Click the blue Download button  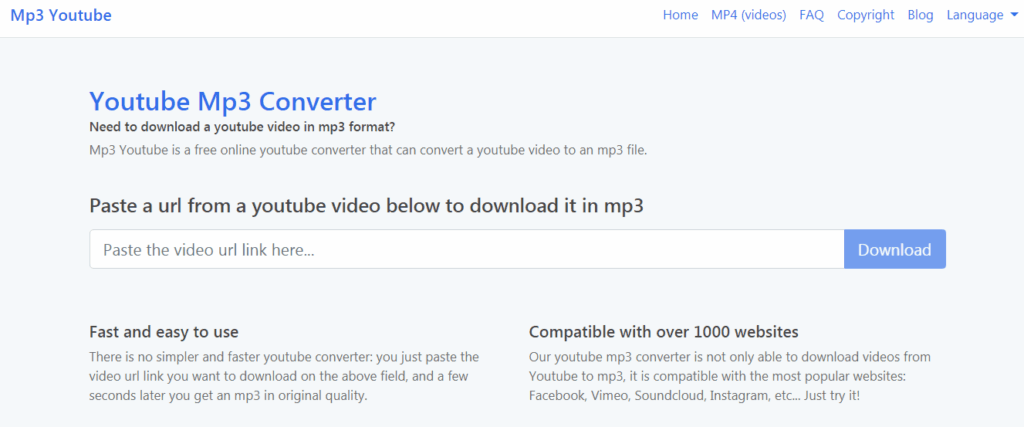[895, 249]
